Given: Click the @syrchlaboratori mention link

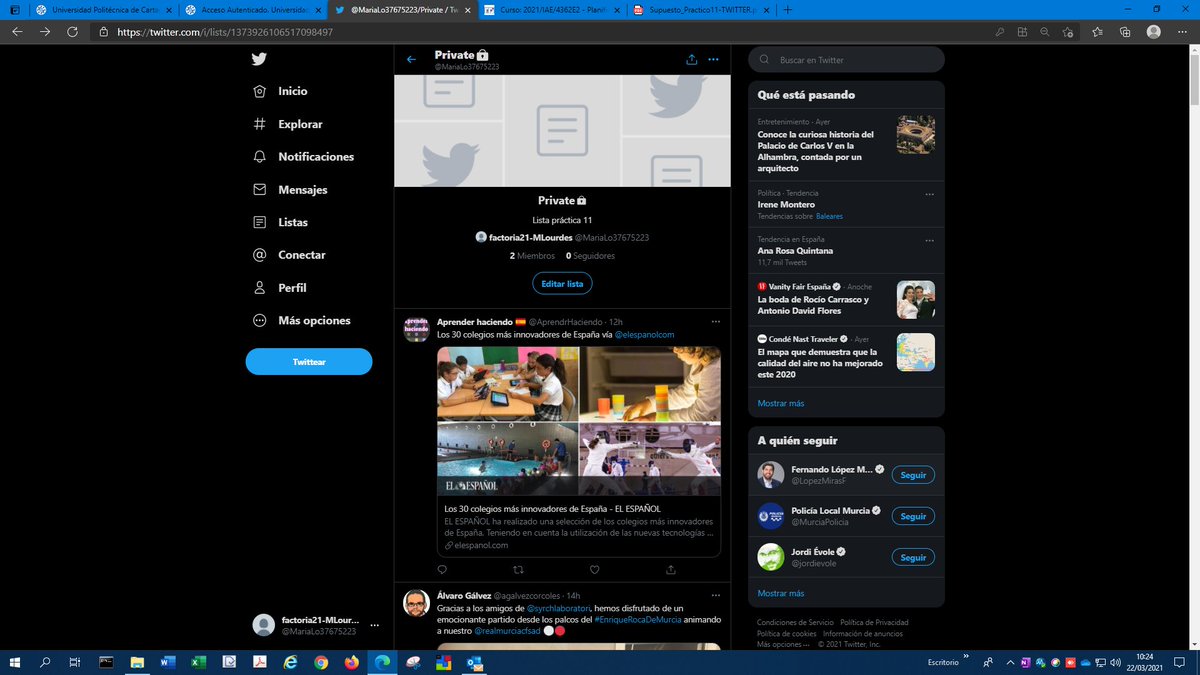Looking at the screenshot, I should point(559,608).
